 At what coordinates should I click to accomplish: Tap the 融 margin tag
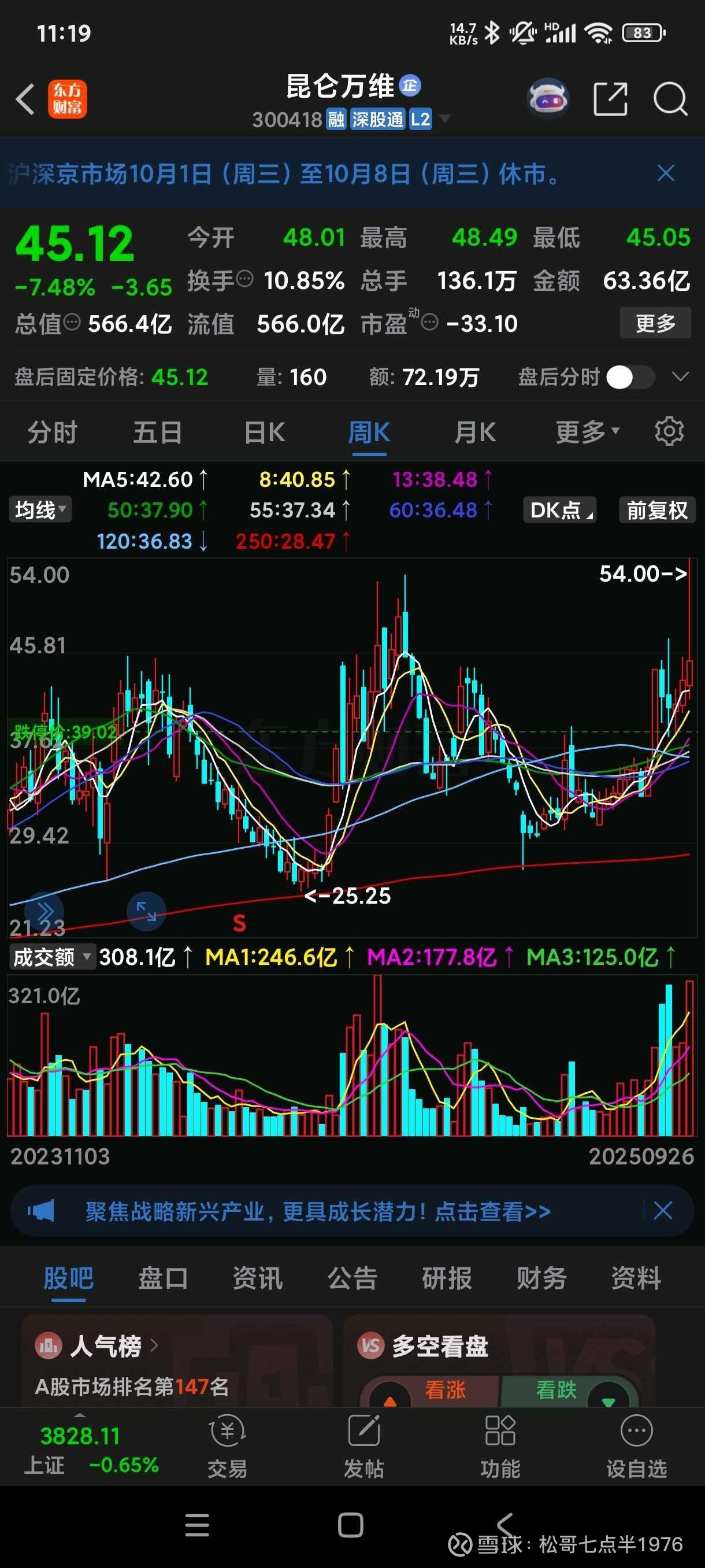click(336, 119)
